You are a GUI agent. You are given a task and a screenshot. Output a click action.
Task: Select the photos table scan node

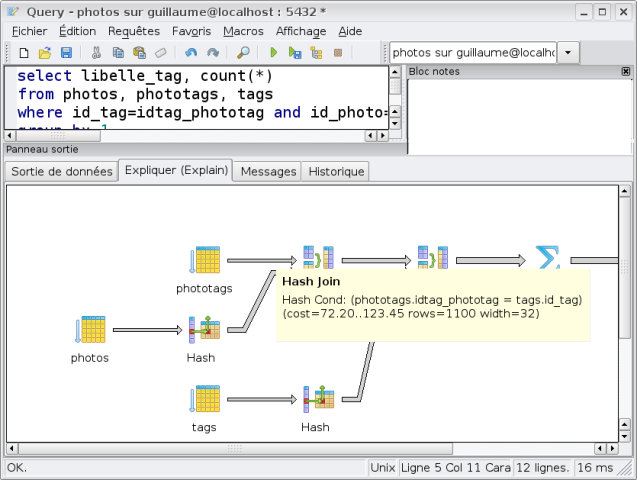[x=90, y=330]
